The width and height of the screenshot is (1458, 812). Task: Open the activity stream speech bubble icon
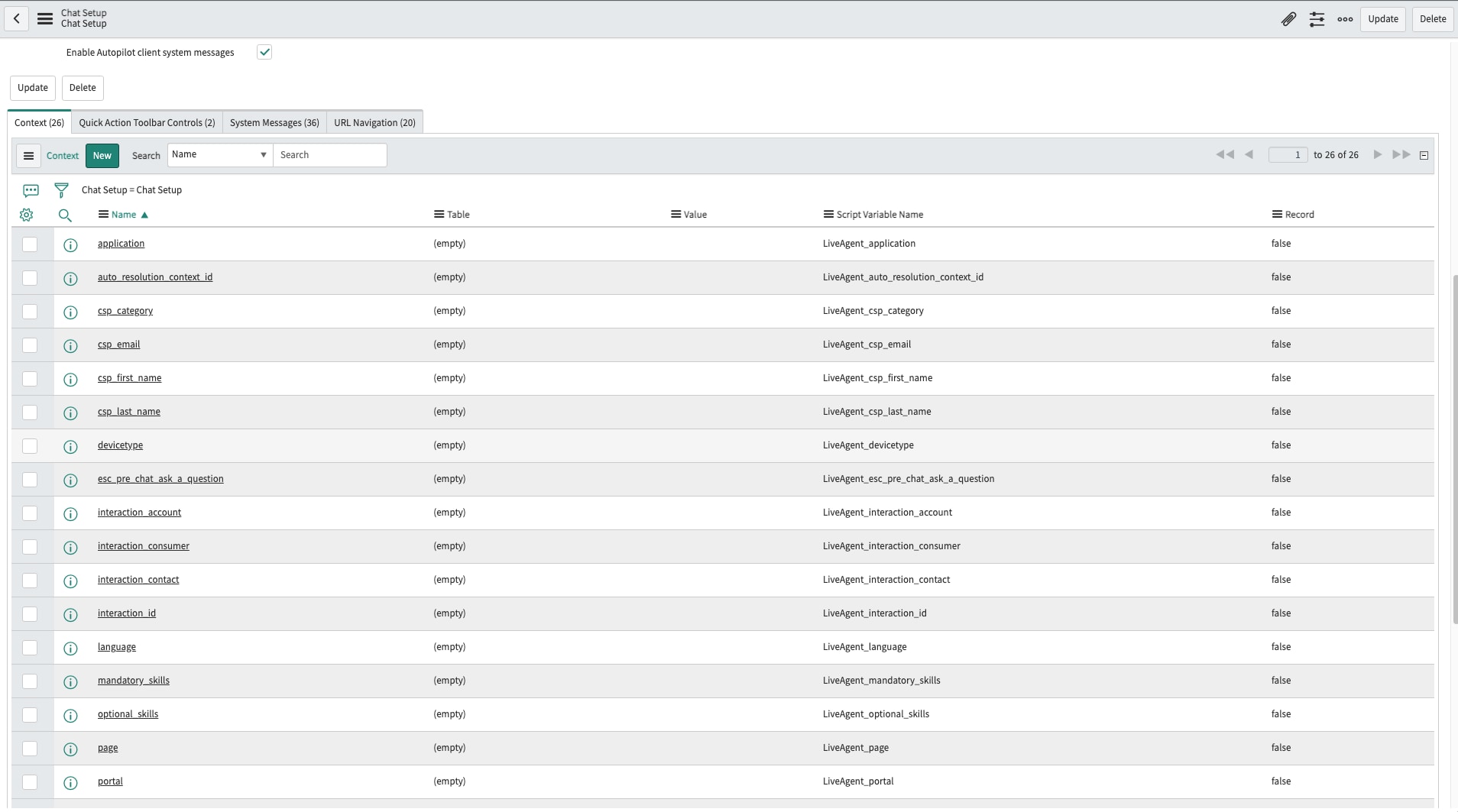click(x=31, y=190)
